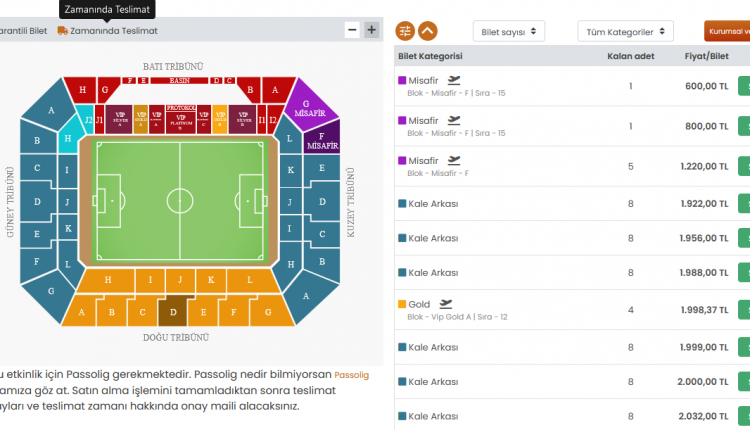Viewport: 750px width, 430px height.
Task: Select dark purple F Misafir block
Action: pos(320,140)
